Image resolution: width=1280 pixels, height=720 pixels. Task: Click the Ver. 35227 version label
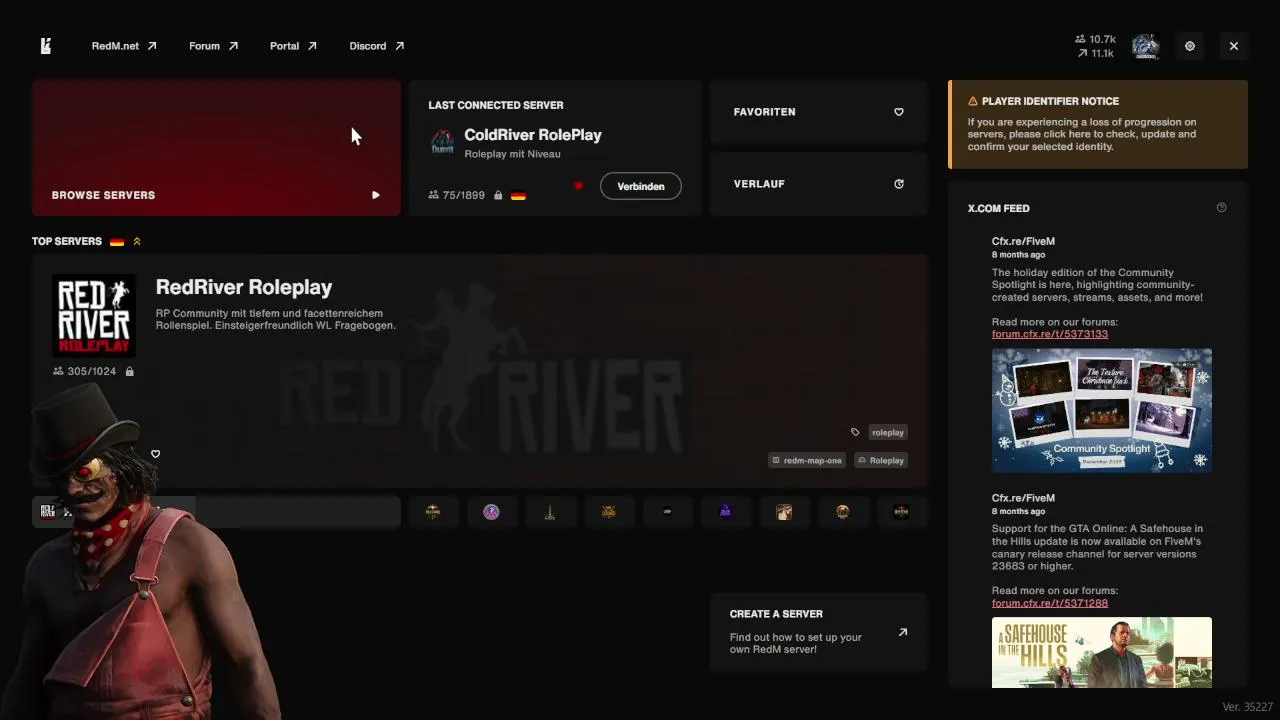pyautogui.click(x=1247, y=707)
